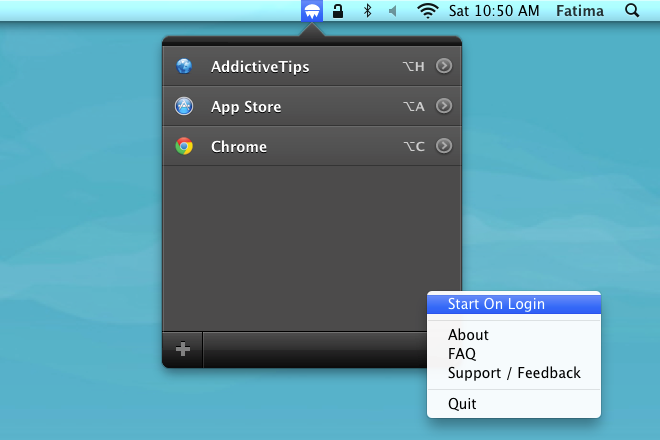Open the Wi-Fi status menu

point(427,11)
